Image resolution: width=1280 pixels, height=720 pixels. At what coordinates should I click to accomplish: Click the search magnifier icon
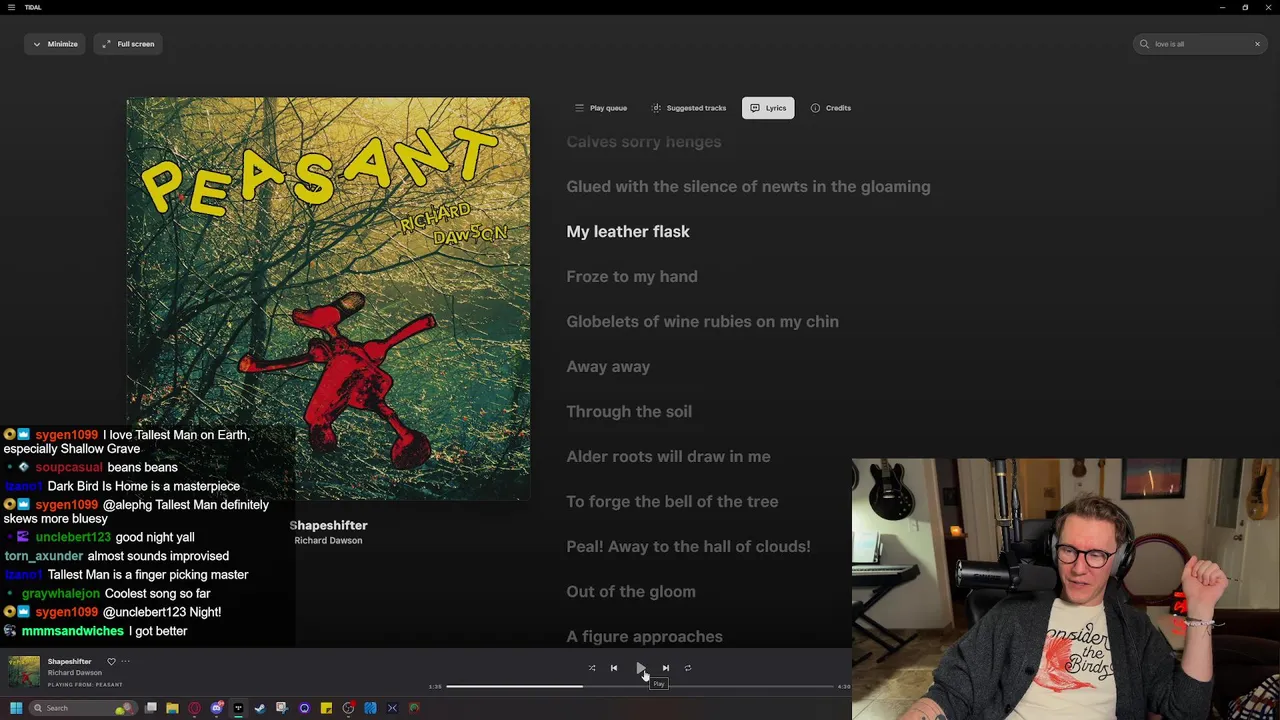1144,44
